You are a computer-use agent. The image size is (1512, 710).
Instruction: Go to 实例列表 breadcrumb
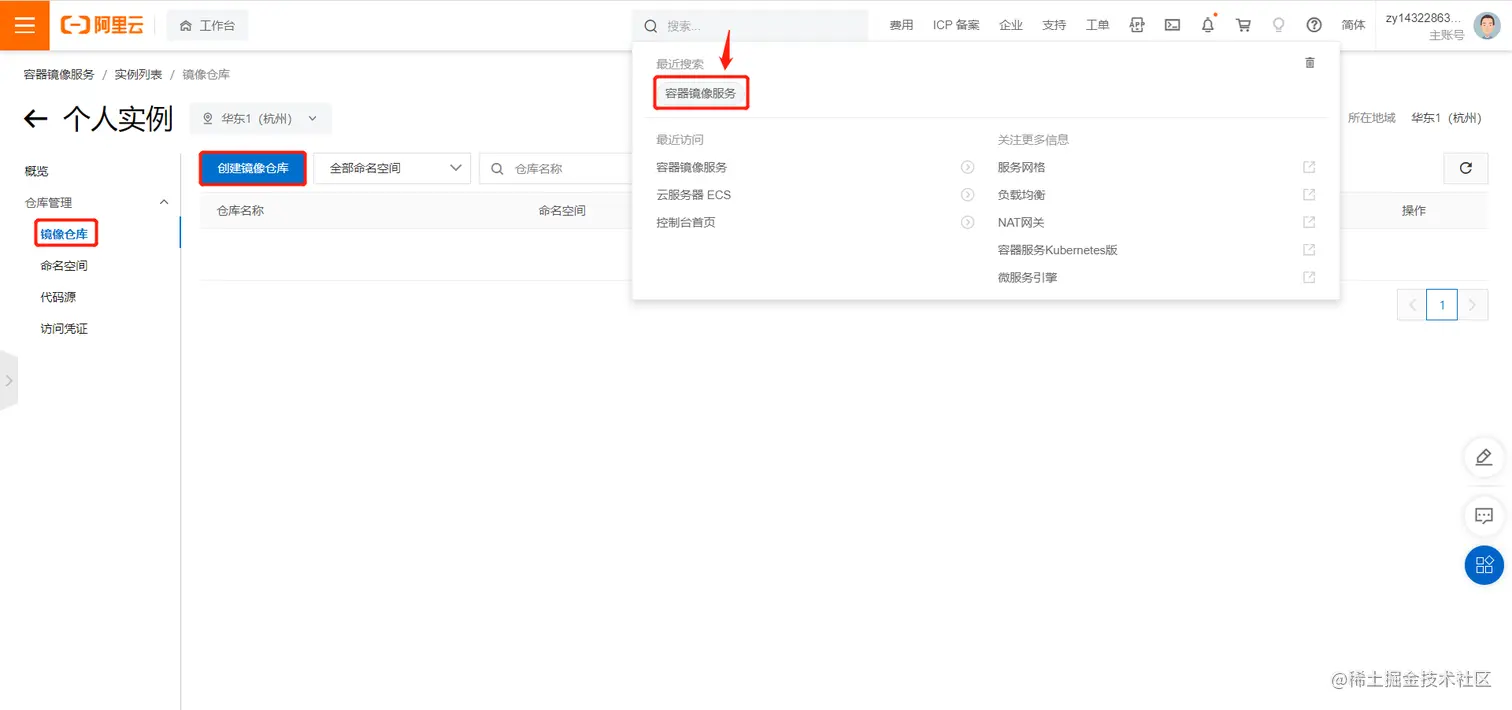[x=138, y=75]
